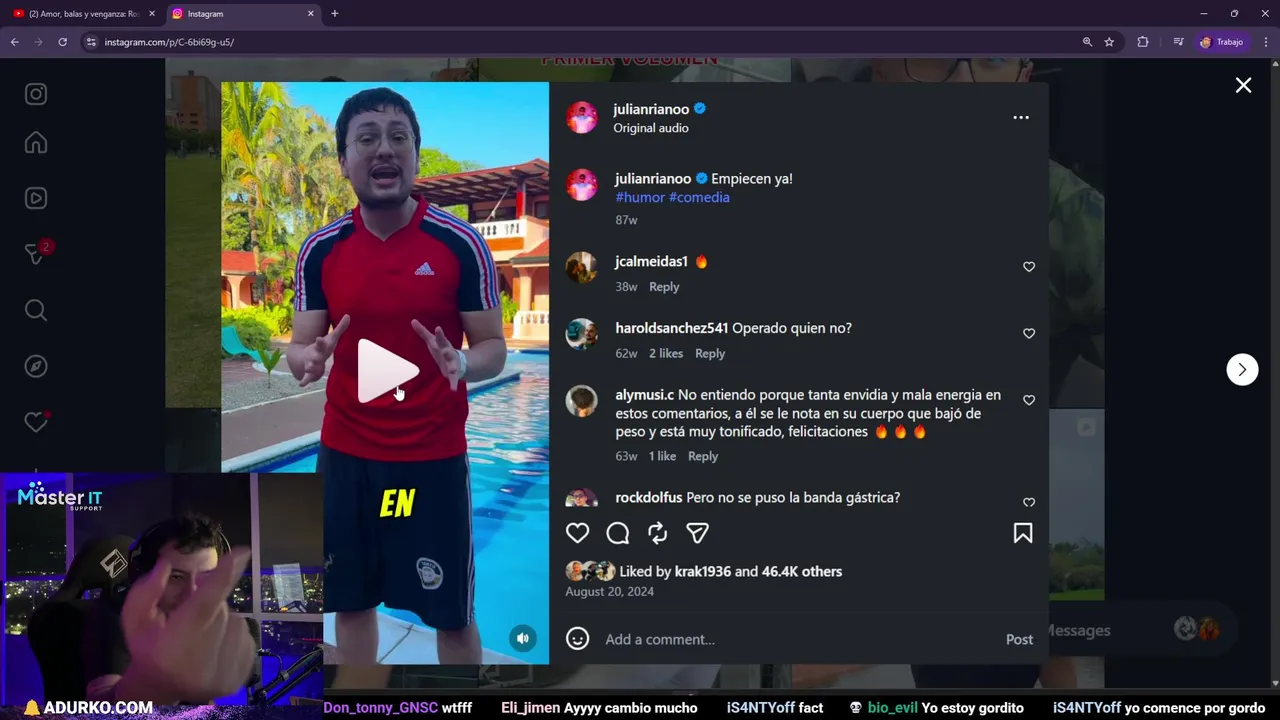
Task: Play the video with center play button
Action: coord(388,371)
